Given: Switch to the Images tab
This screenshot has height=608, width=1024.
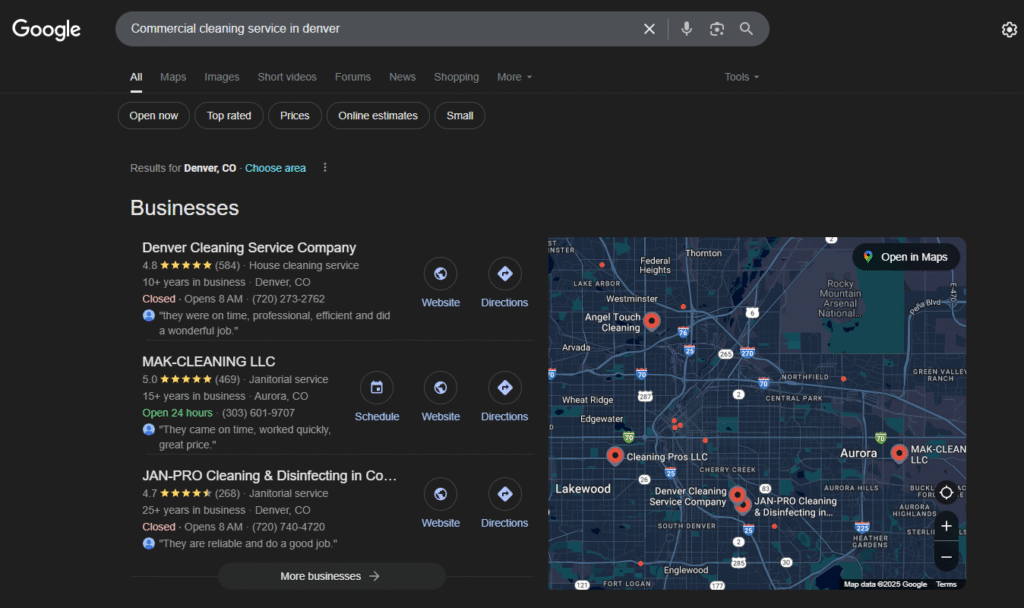Looking at the screenshot, I should click(x=221, y=77).
